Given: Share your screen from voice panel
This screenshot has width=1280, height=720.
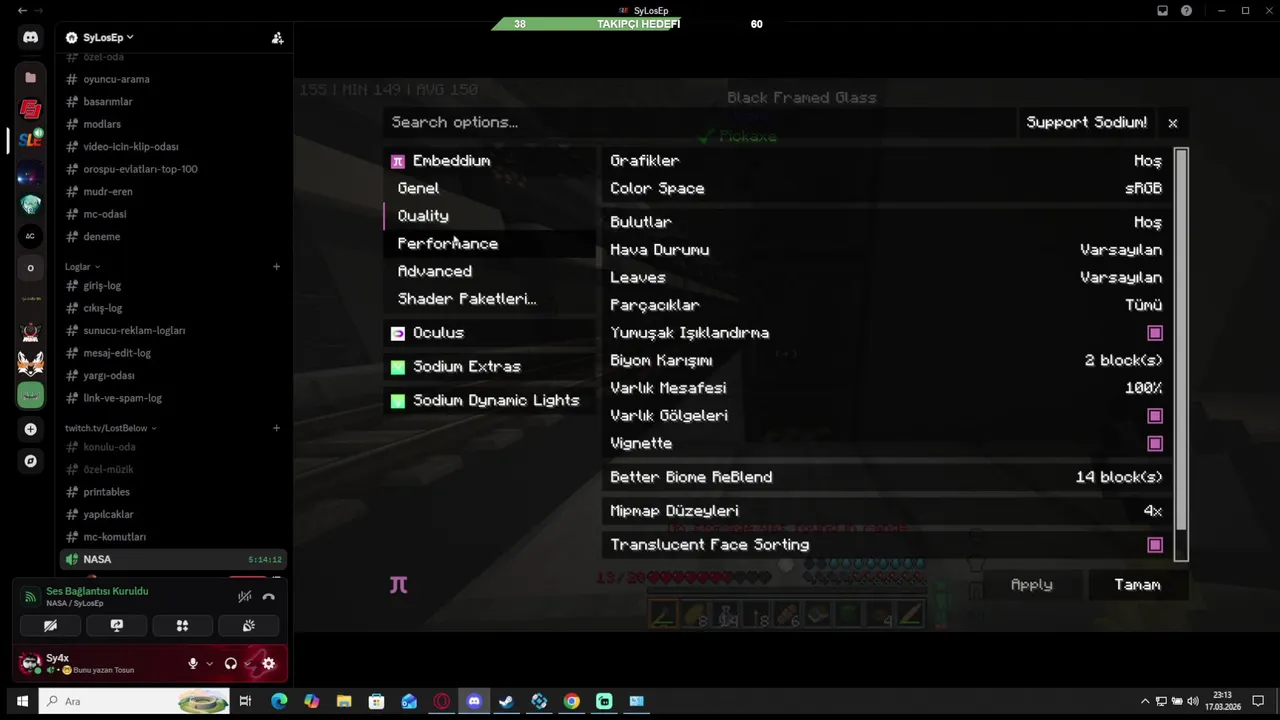Looking at the screenshot, I should (116, 626).
